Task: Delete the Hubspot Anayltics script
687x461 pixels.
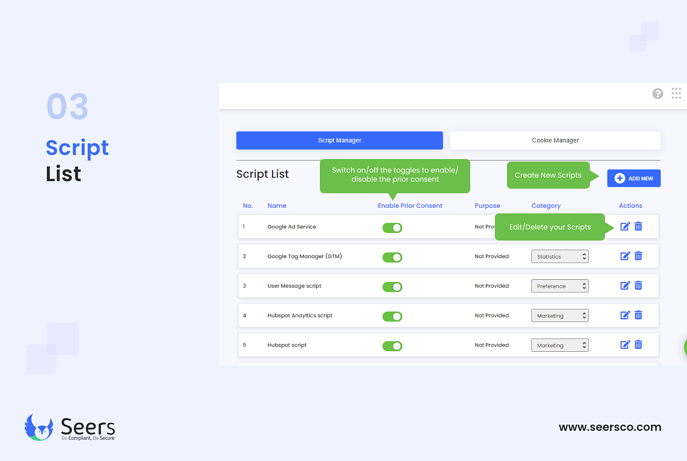Action: [638, 315]
